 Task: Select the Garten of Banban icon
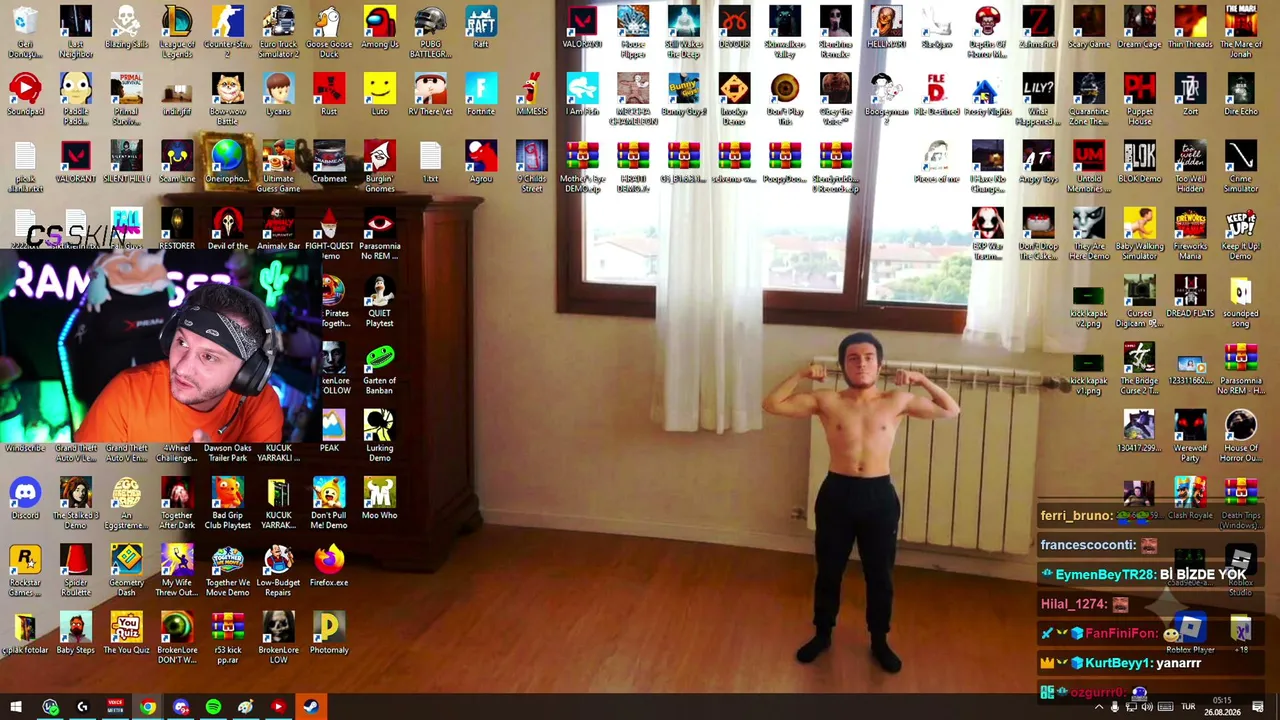point(380,368)
